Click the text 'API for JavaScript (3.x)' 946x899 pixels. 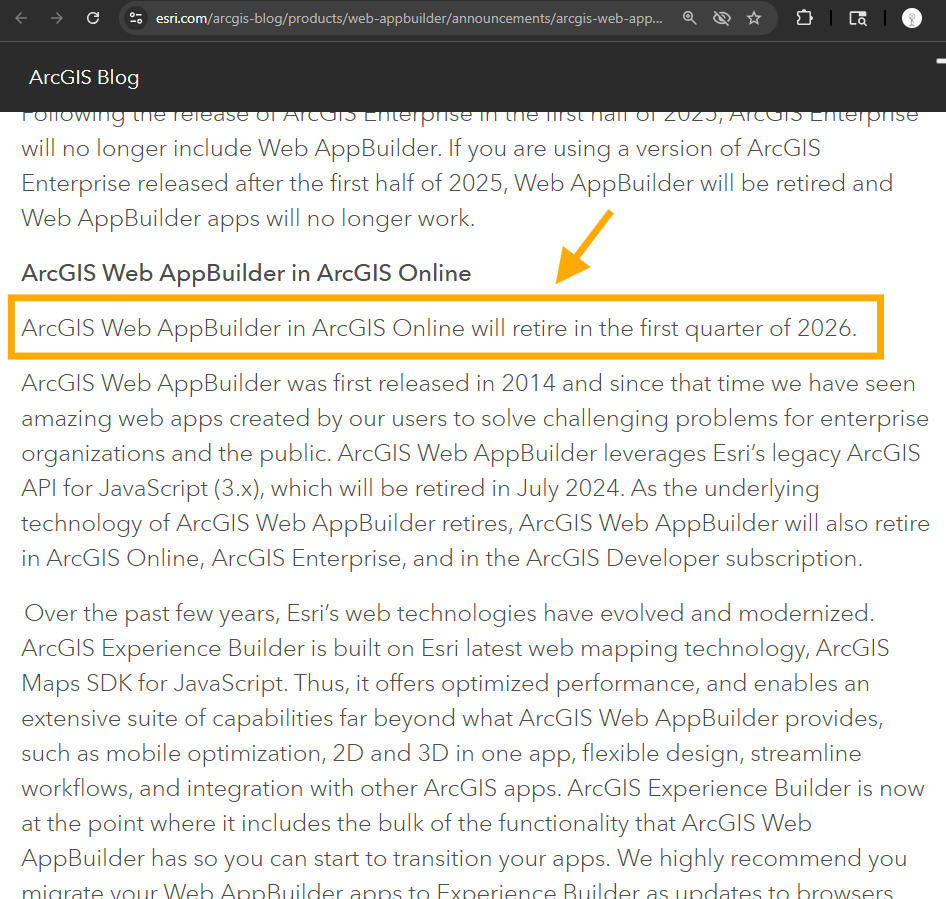pos(143,489)
